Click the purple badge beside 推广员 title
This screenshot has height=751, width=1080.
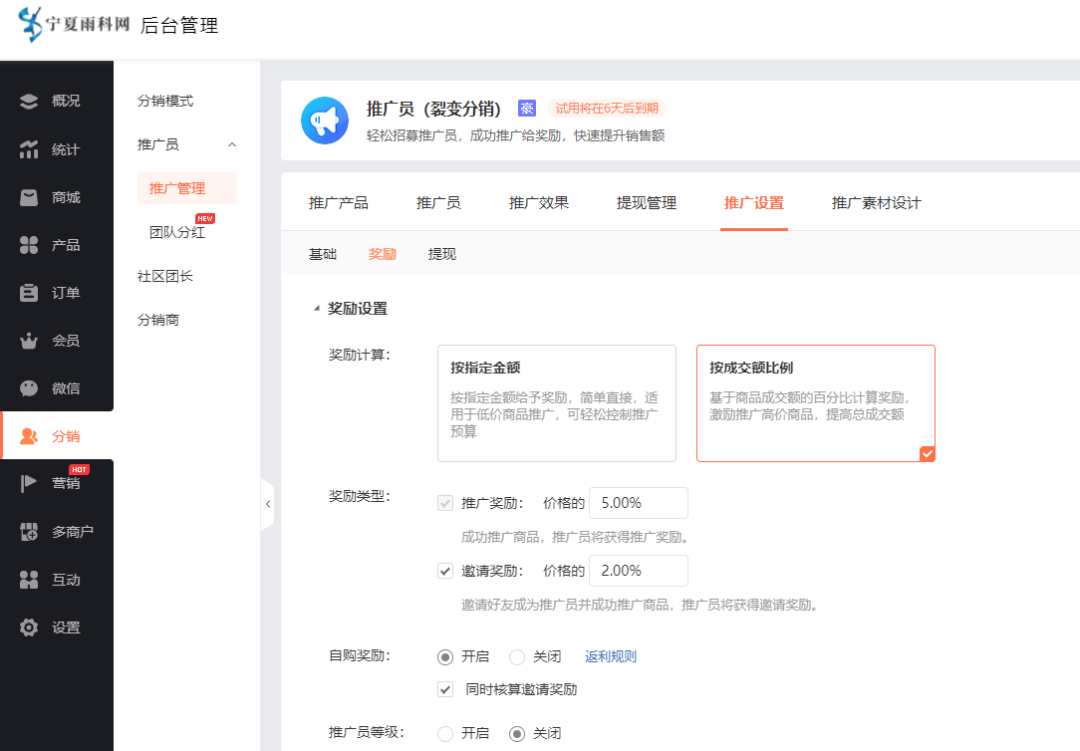[527, 108]
